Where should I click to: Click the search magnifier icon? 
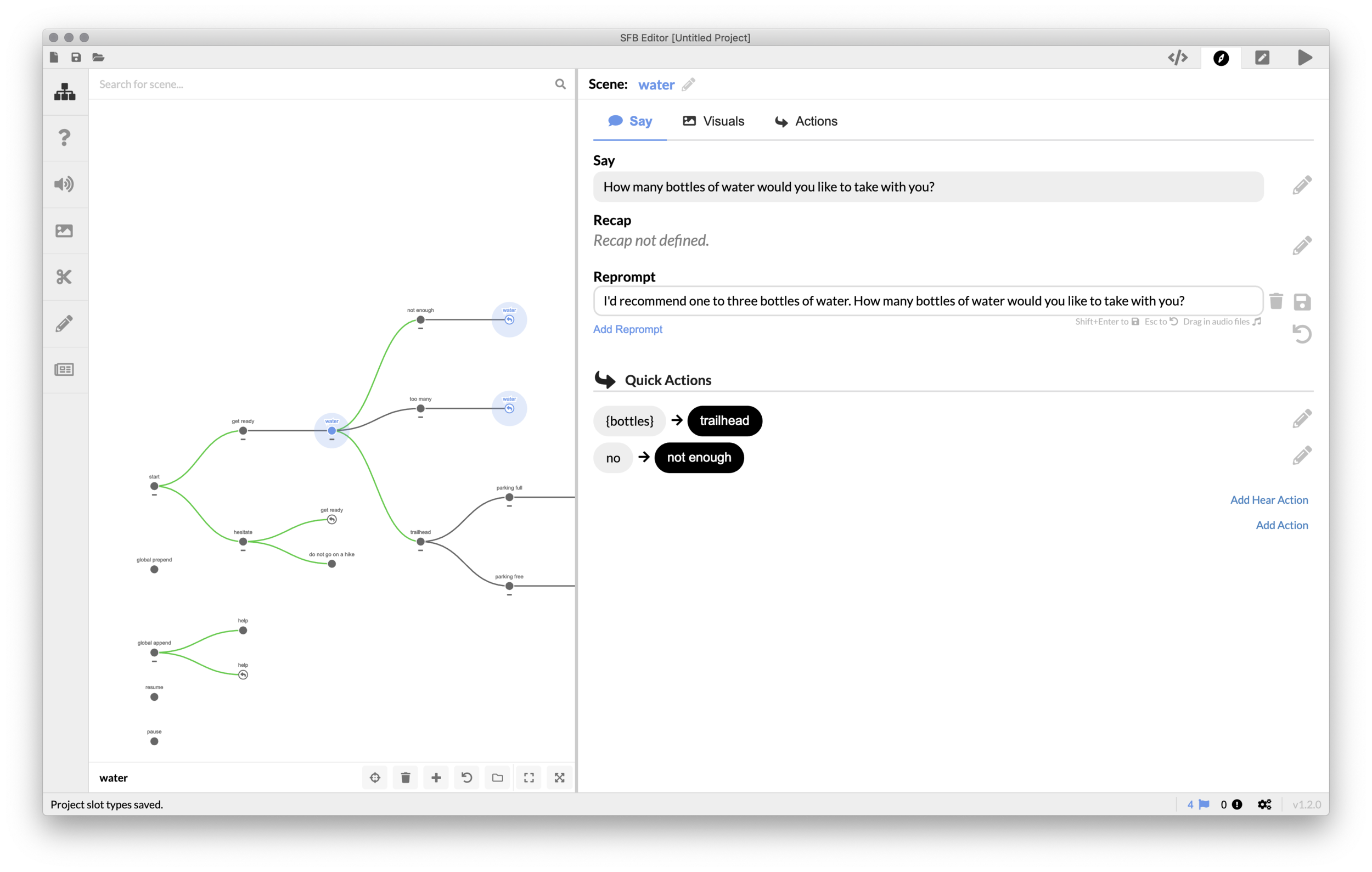pos(560,85)
